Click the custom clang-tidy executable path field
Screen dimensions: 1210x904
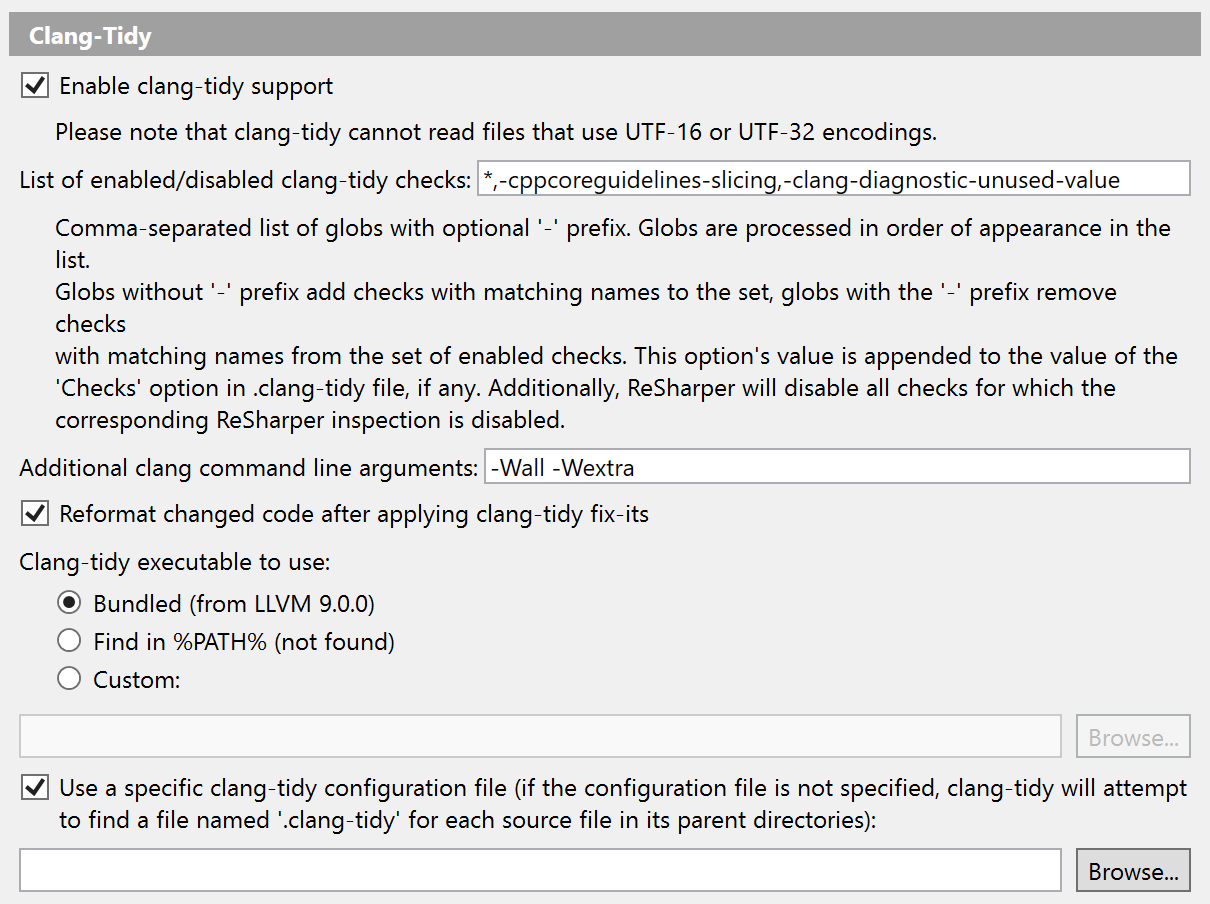point(540,737)
